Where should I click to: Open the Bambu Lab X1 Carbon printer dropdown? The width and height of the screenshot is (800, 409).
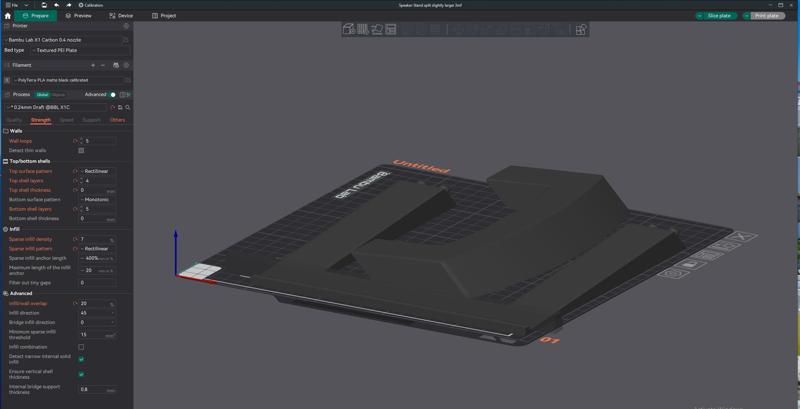pos(61,40)
